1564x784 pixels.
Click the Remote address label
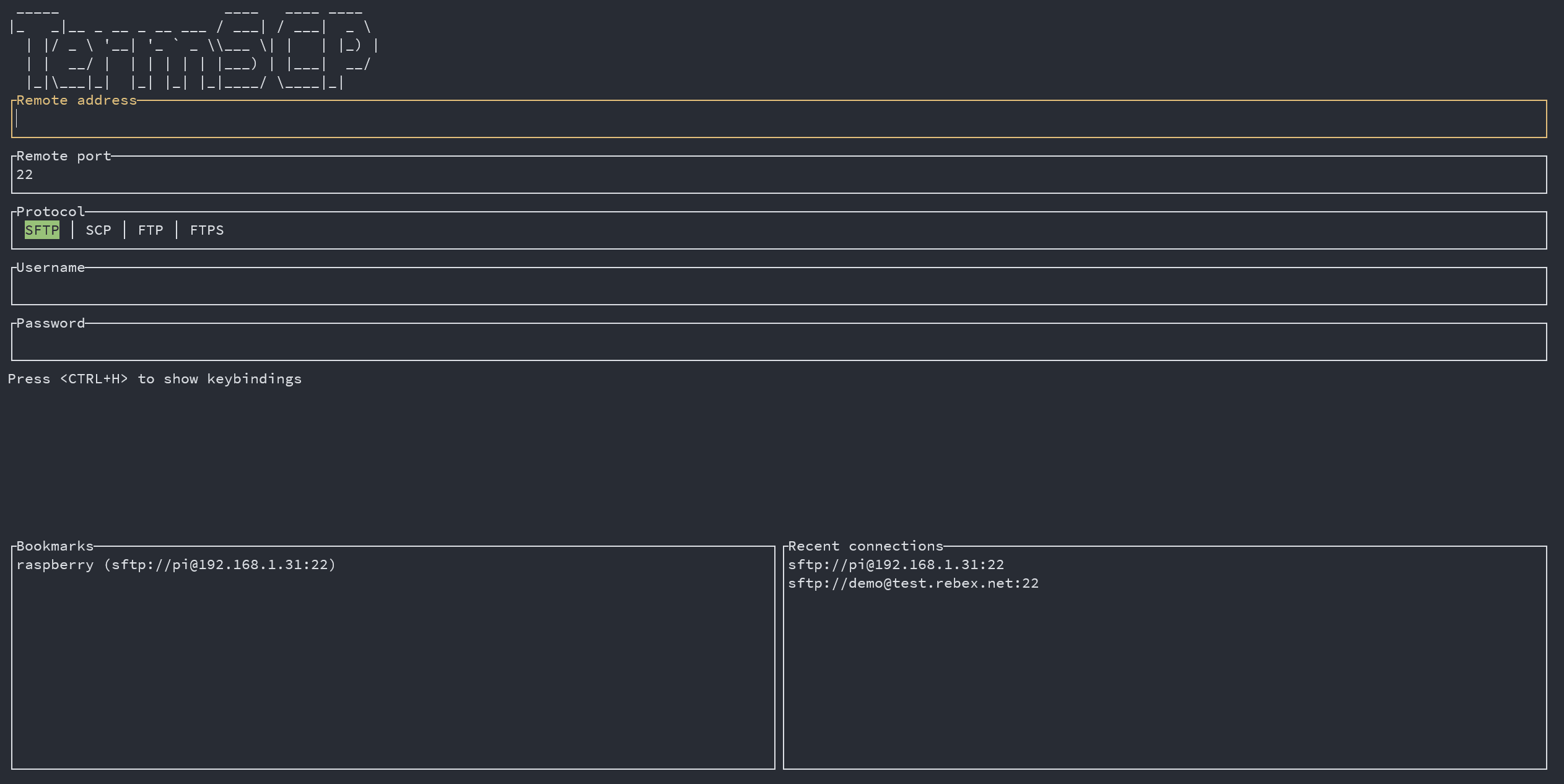pyautogui.click(x=76, y=100)
